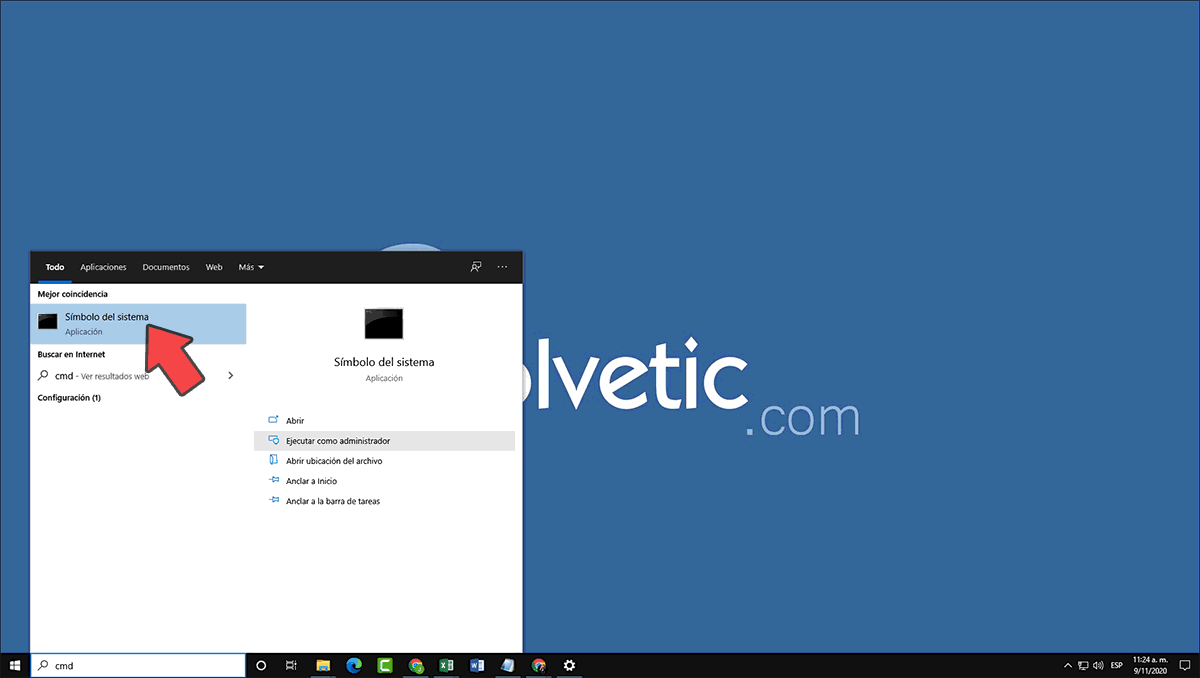Open the network status icon in system tray

click(1083, 664)
